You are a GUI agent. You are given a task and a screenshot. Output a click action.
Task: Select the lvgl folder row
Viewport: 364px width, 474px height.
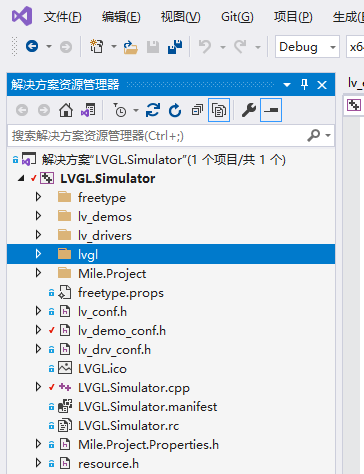pyautogui.click(x=171, y=254)
